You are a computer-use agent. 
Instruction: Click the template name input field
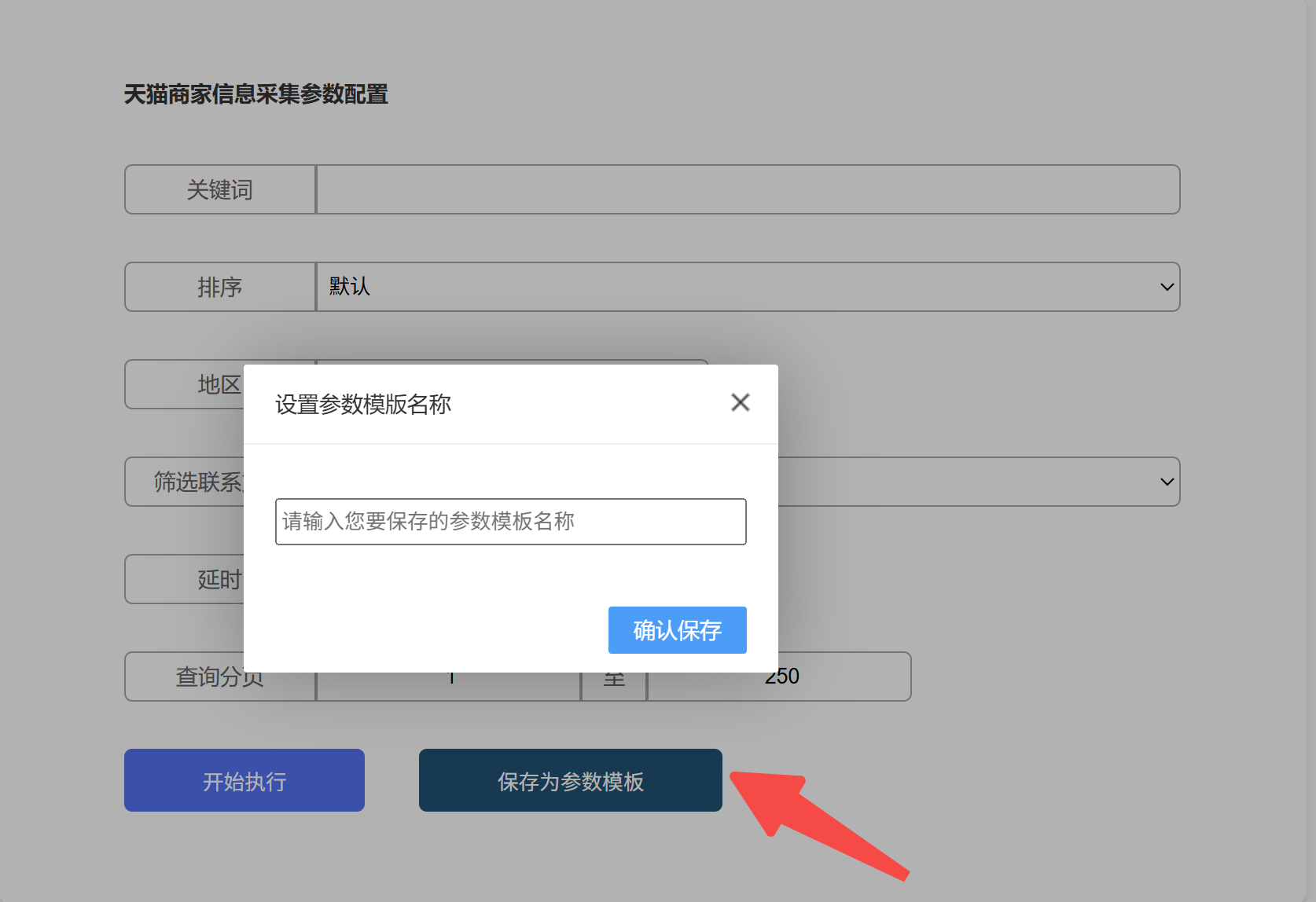tap(510, 522)
